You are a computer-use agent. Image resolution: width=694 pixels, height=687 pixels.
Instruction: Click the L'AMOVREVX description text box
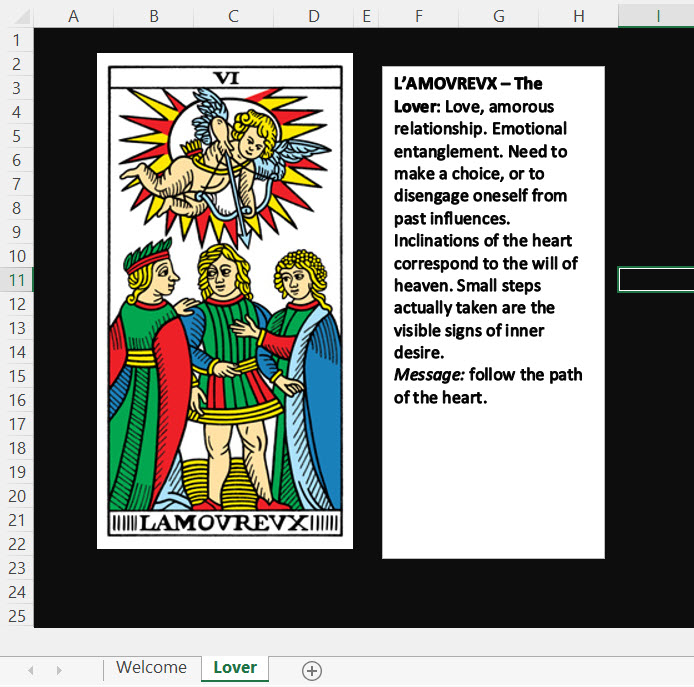tap(493, 313)
